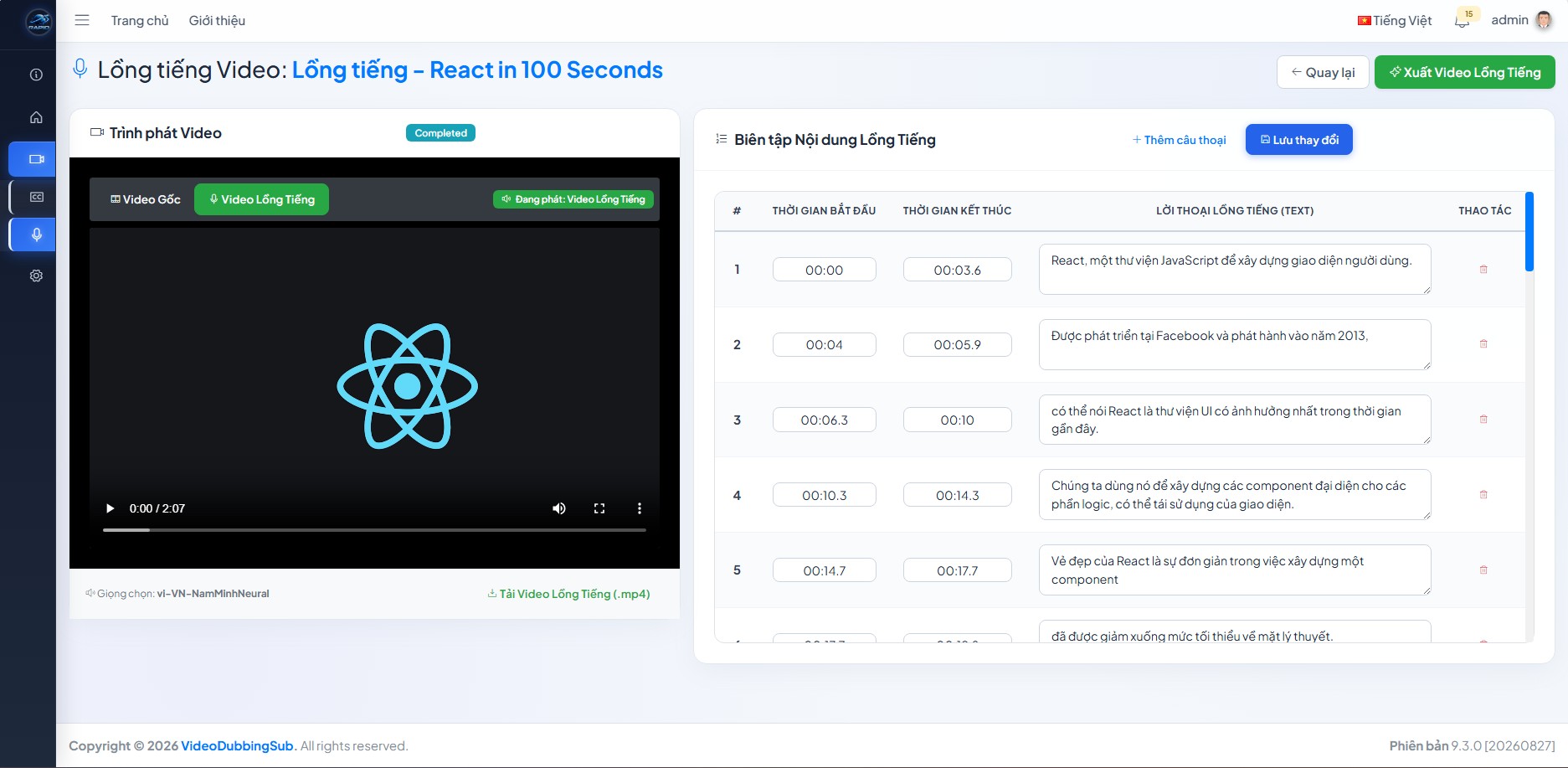
Task: Click end time field 00:17.7
Action: [x=958, y=570]
